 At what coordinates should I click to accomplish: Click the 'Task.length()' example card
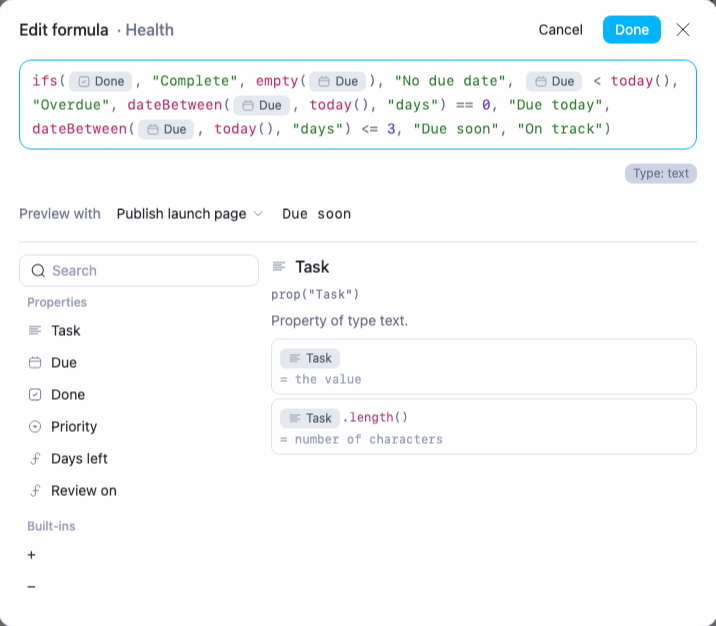tap(484, 426)
